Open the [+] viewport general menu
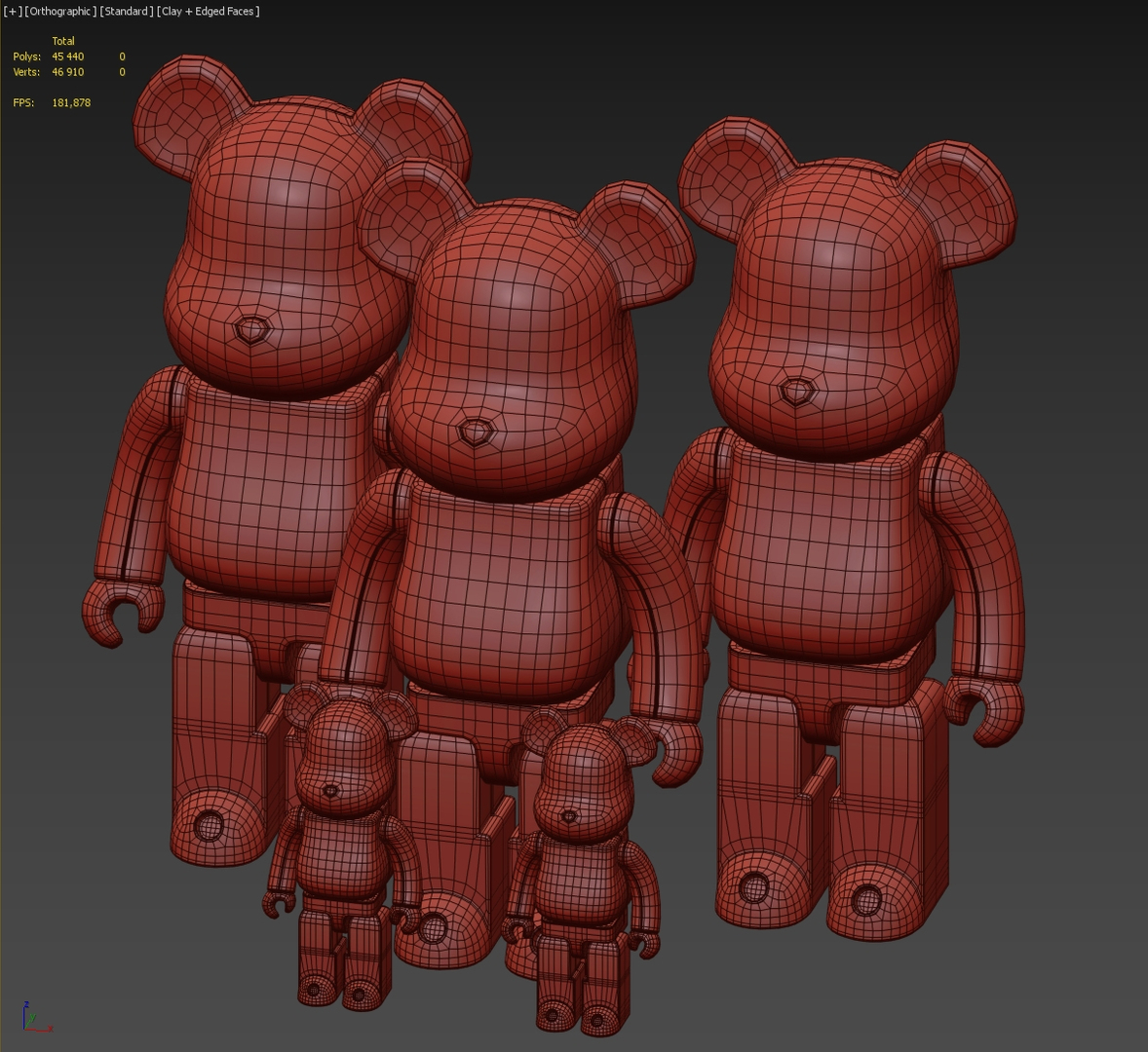Image resolution: width=1148 pixels, height=1052 pixels. [13, 11]
